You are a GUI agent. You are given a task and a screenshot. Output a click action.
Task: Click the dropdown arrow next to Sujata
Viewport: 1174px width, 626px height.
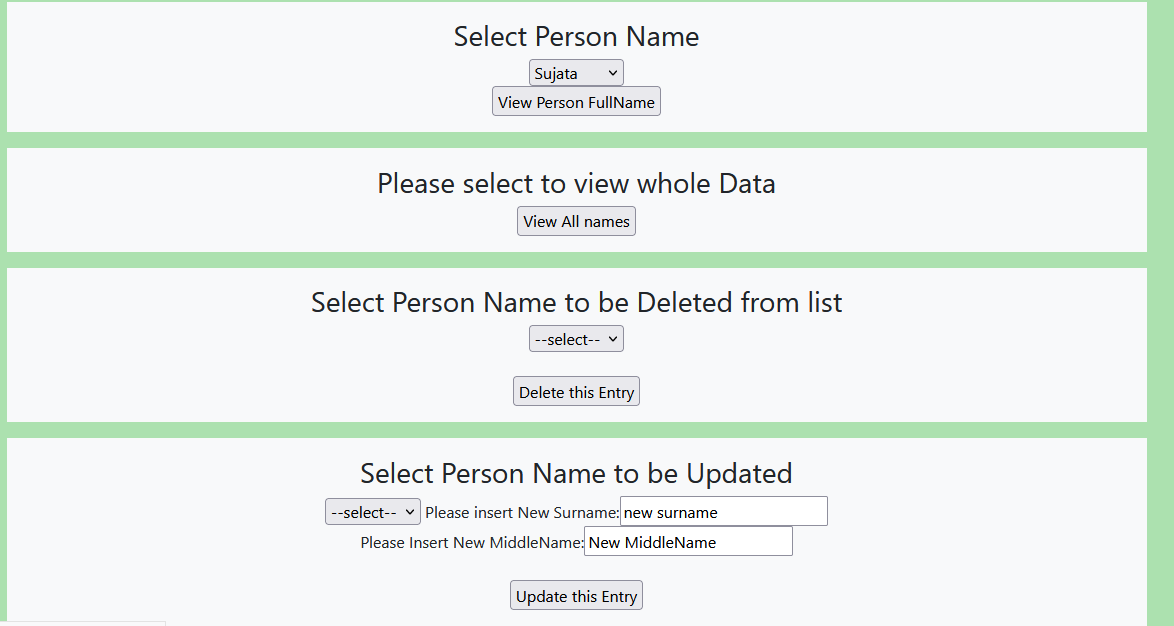pos(611,72)
